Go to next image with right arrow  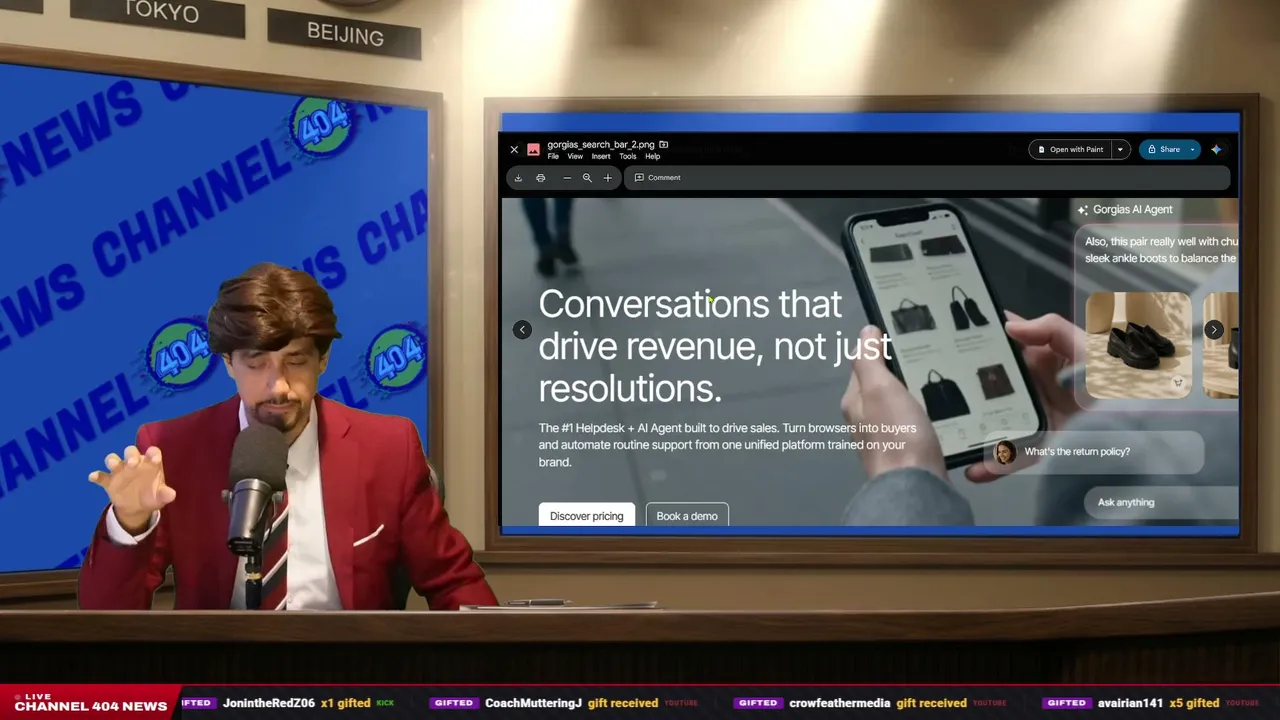pyautogui.click(x=1214, y=330)
